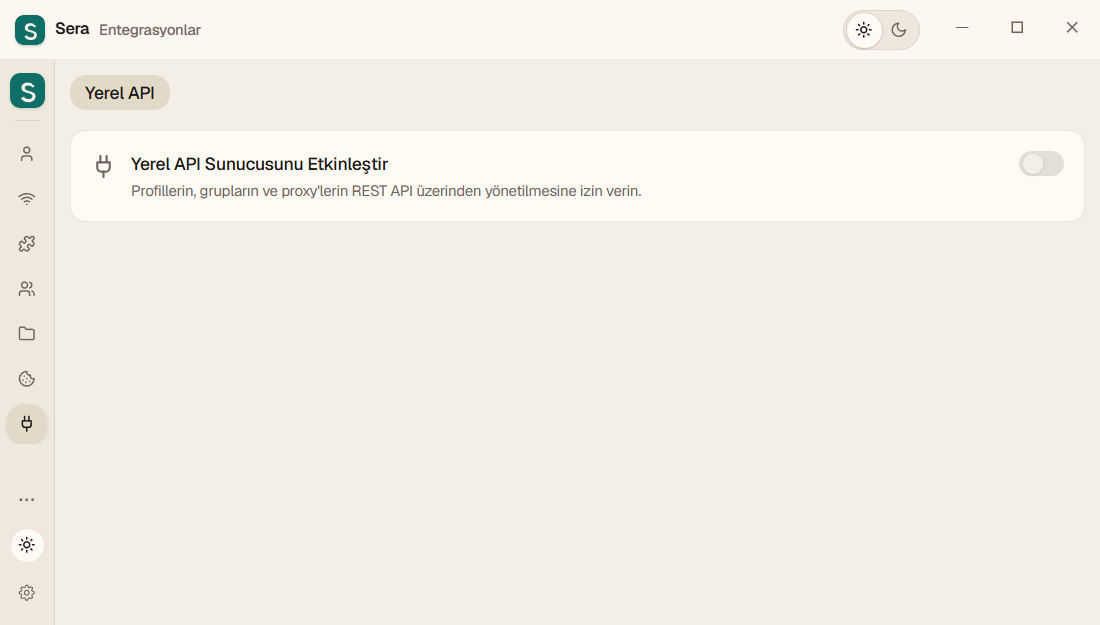Click the sun theme button in sidebar
1100x625 pixels.
coord(27,545)
